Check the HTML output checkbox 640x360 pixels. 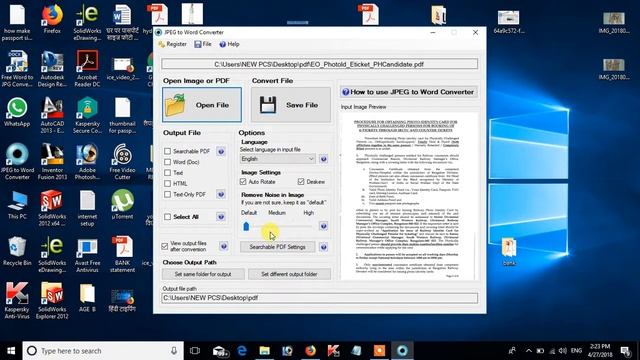(167, 183)
